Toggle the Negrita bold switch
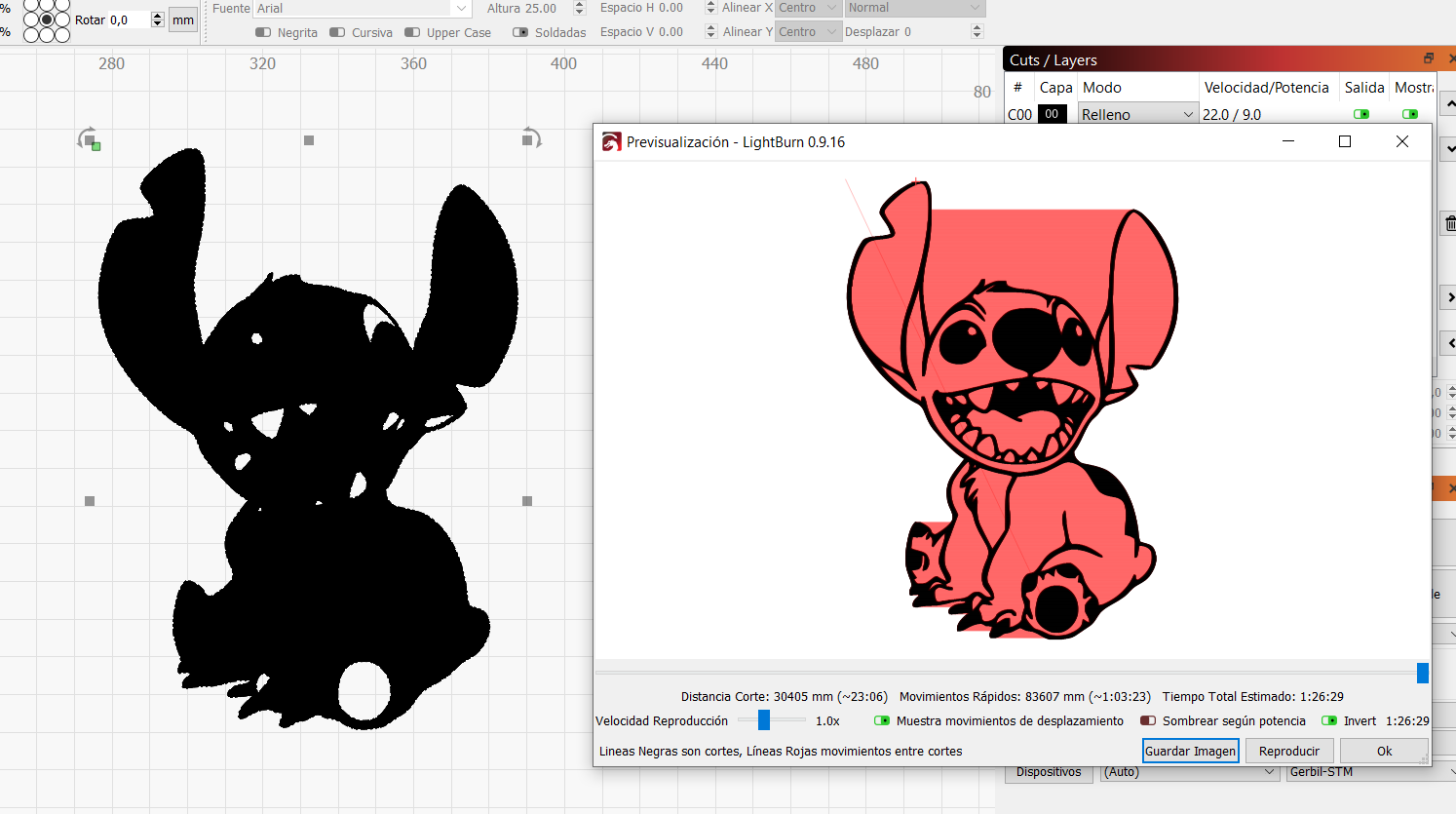The width and height of the screenshot is (1456, 814). 263,32
